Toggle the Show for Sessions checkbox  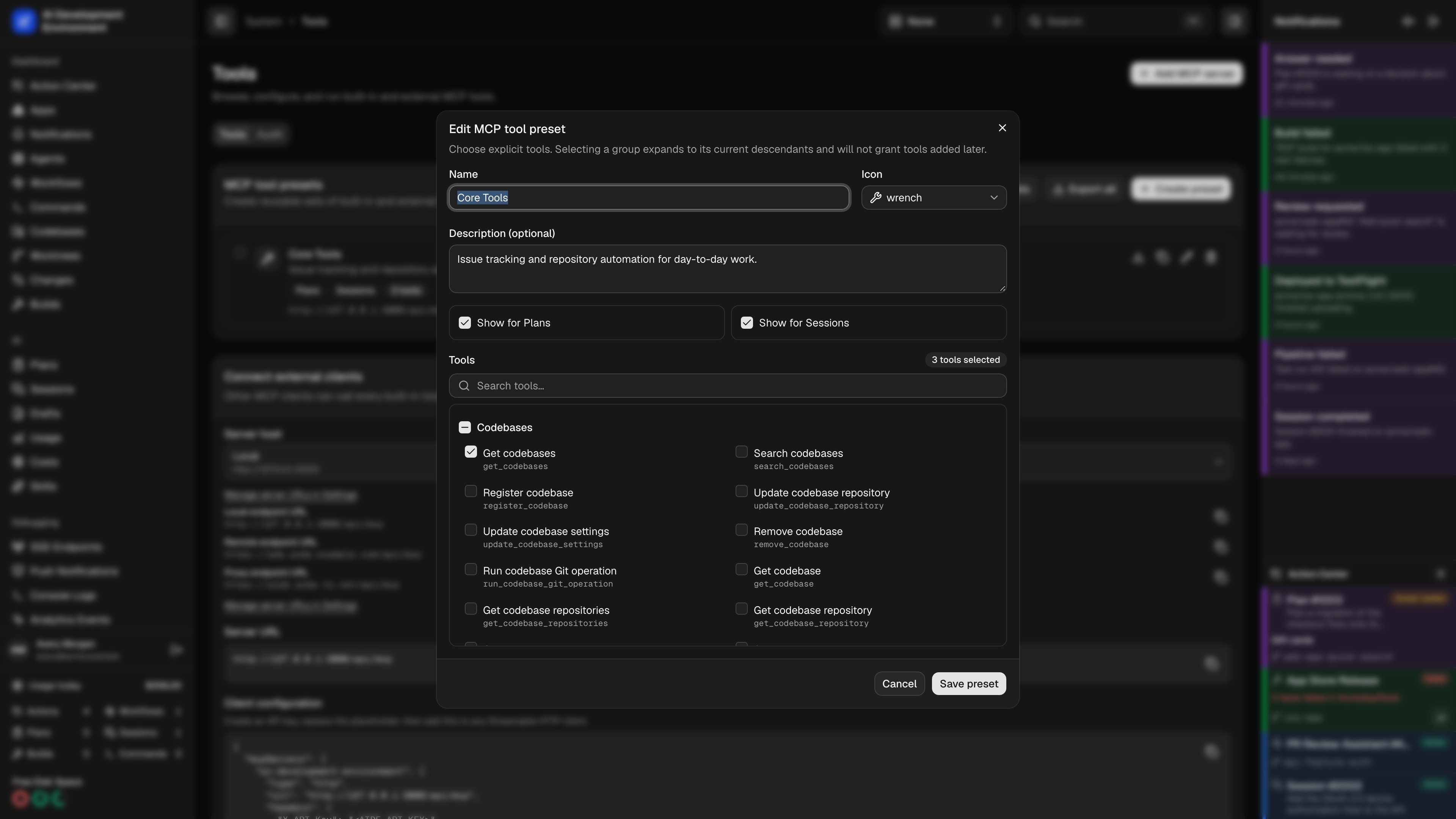(747, 323)
